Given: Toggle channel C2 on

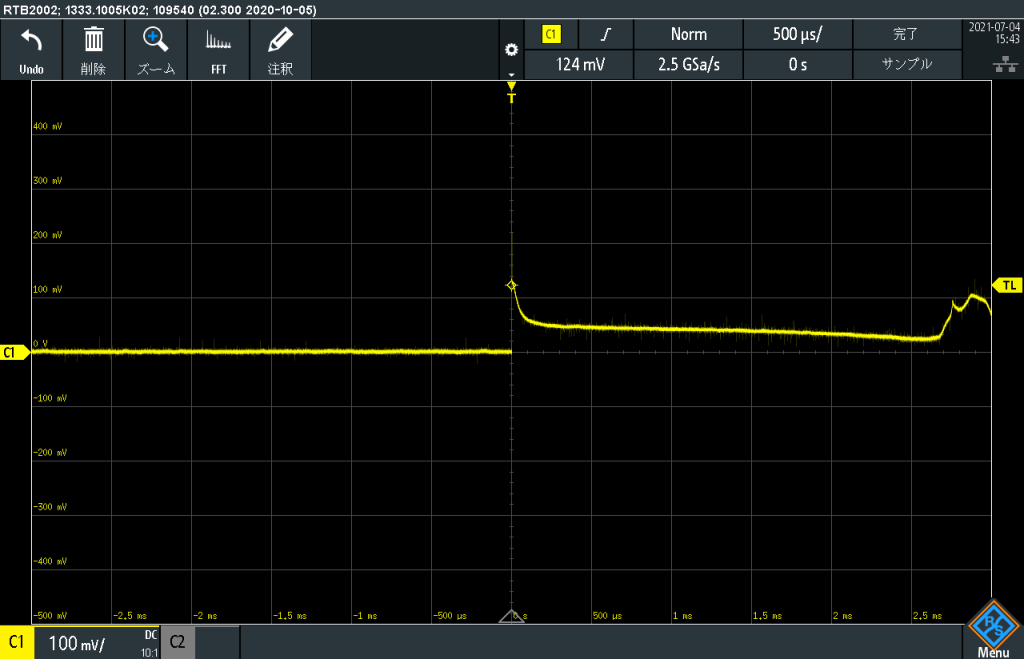Looking at the screenshot, I should pos(177,642).
